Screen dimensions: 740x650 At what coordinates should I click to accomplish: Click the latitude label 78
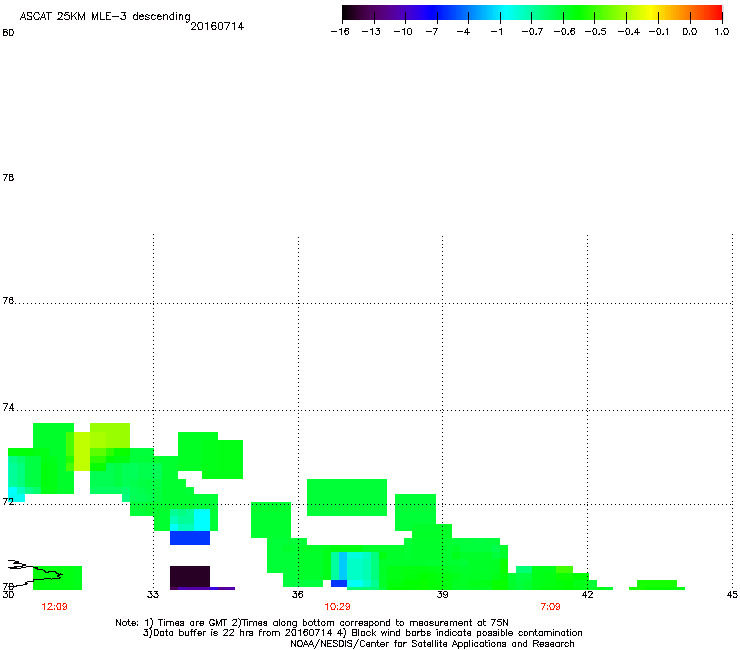pyautogui.click(x=8, y=177)
